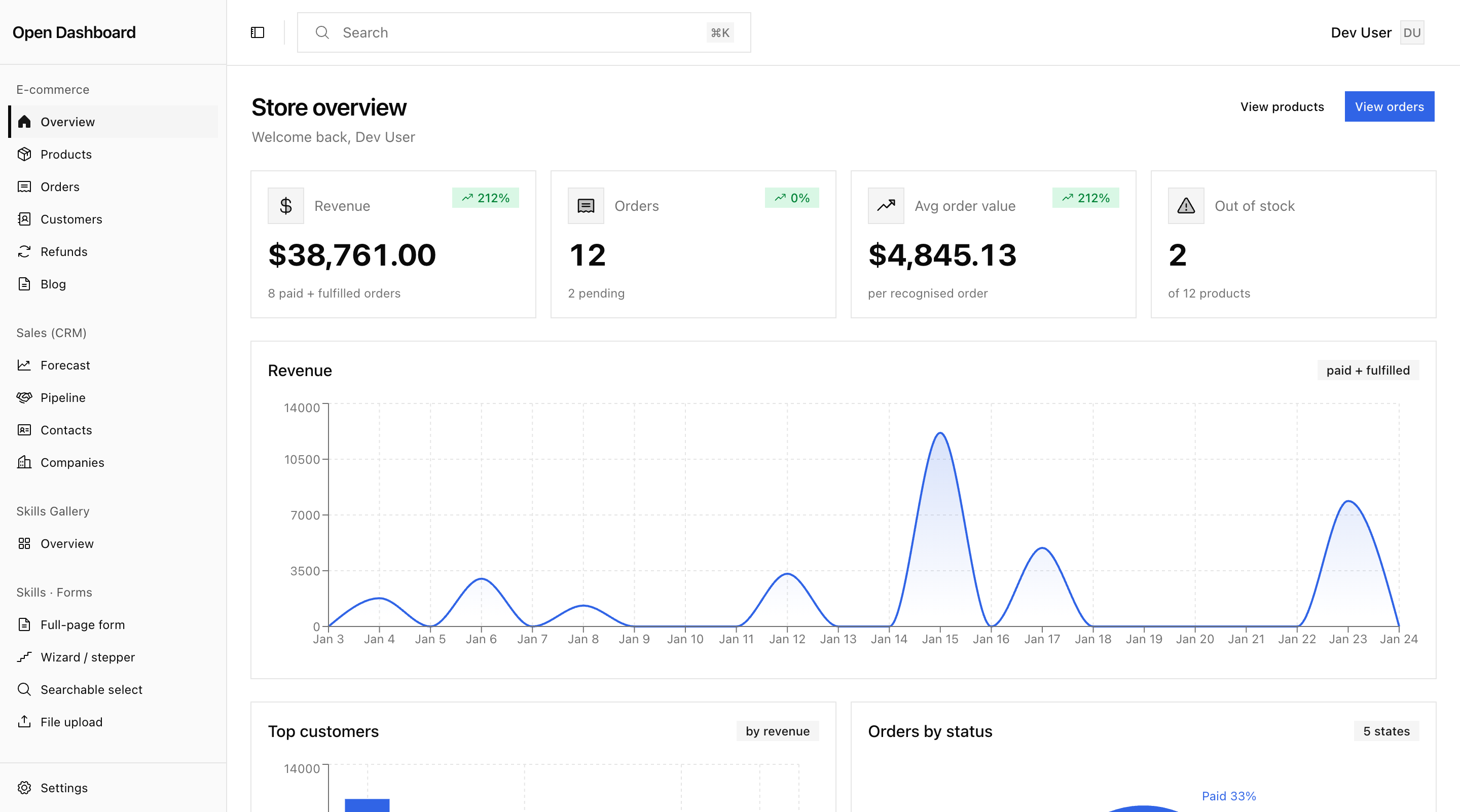Click 'of 12 products' text
Viewport: 1460px width, 812px height.
pos(1209,293)
